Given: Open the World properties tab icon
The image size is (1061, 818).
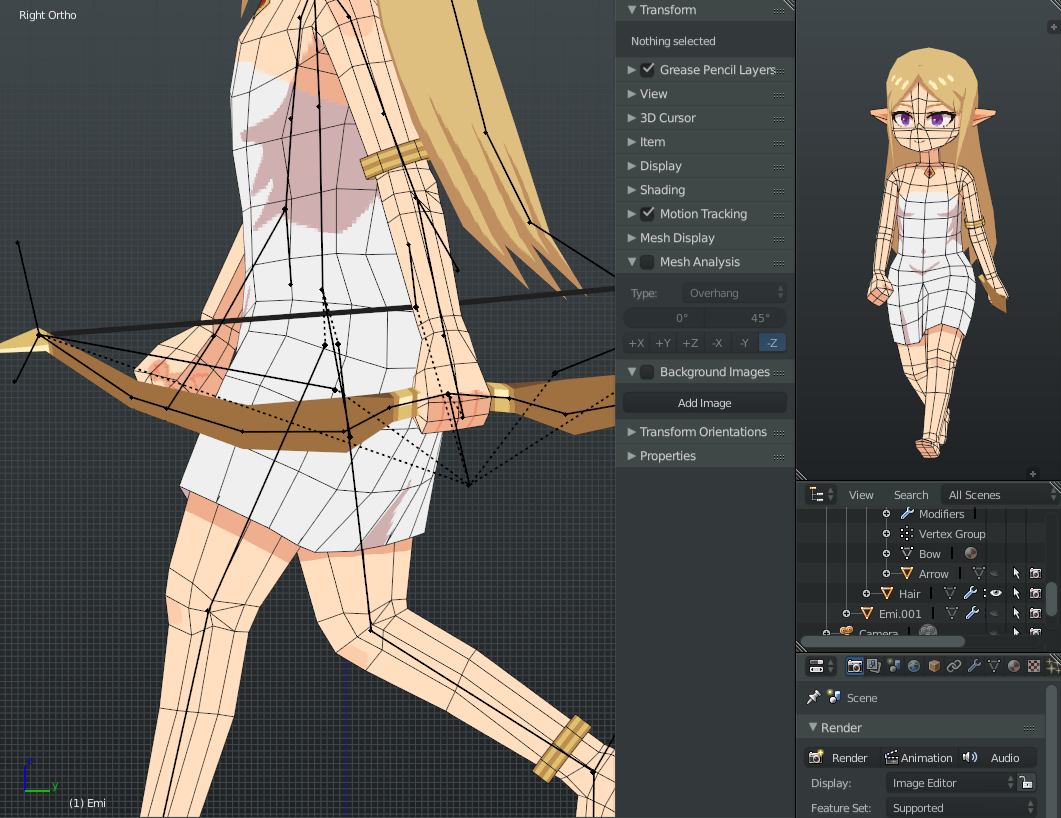Looking at the screenshot, I should tap(914, 666).
